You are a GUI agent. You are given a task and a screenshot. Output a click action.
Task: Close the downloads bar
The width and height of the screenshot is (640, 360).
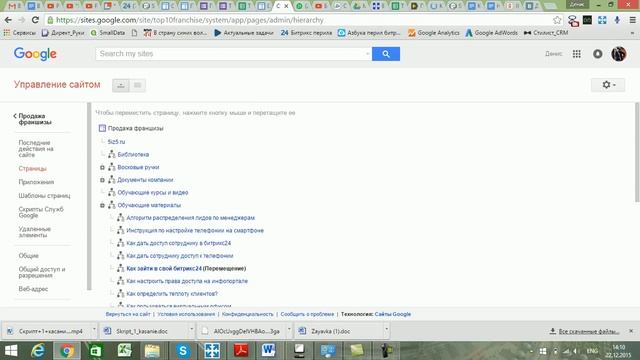tap(631, 331)
